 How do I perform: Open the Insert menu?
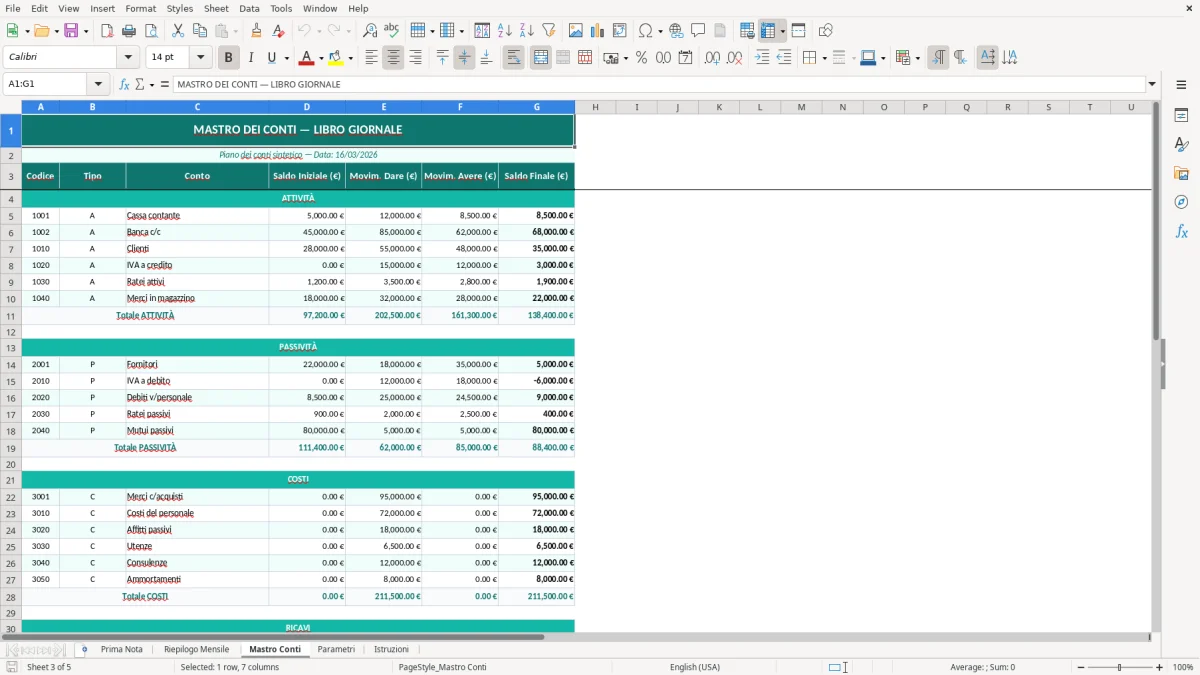click(x=102, y=8)
